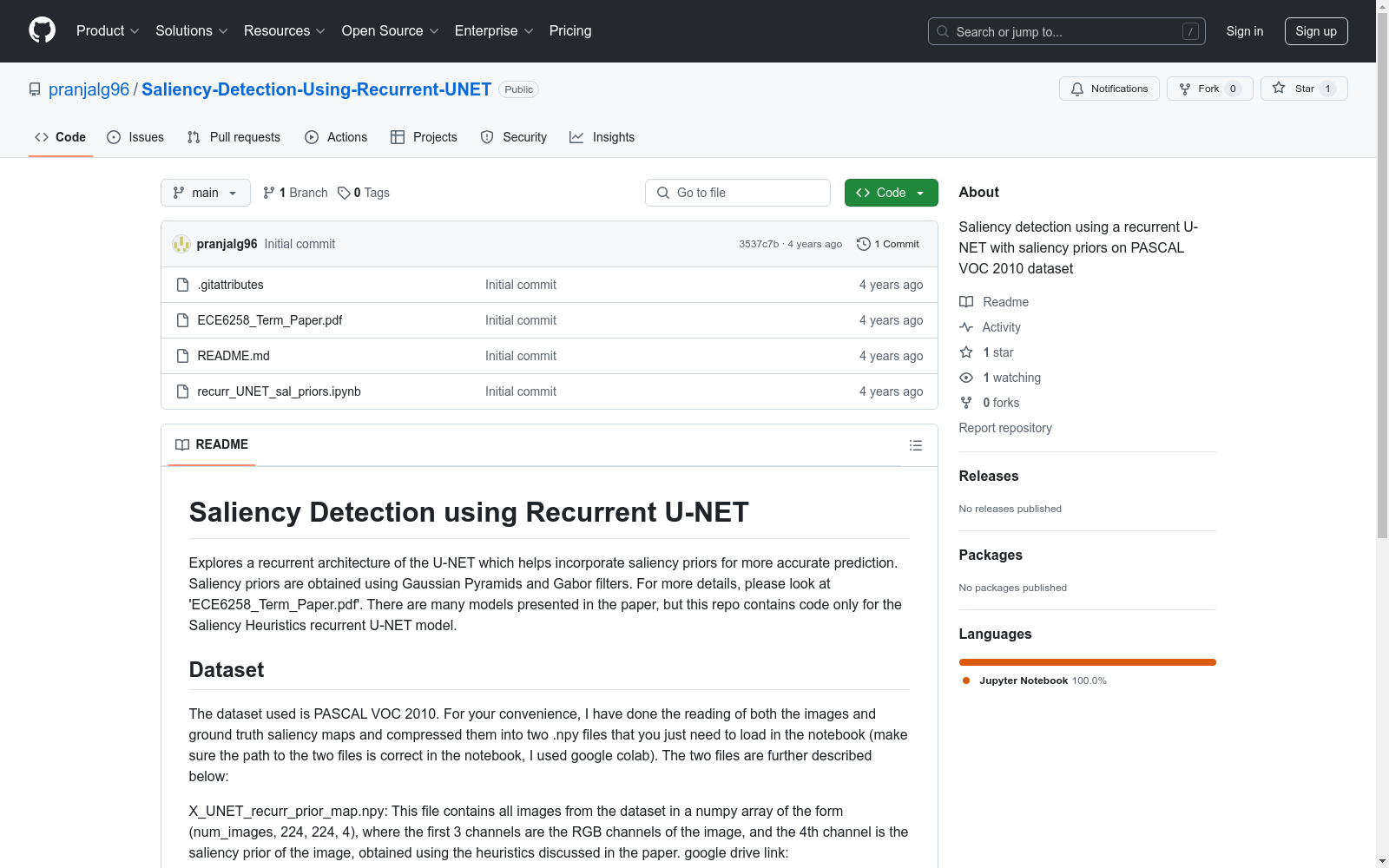Click the pranjalg96 avatar in commit bar

[x=181, y=244]
